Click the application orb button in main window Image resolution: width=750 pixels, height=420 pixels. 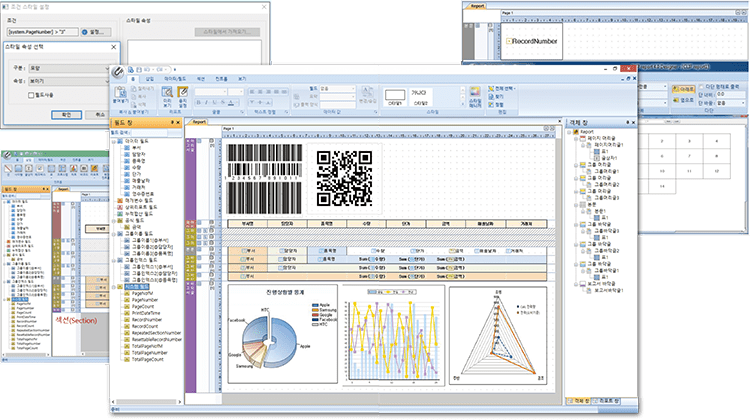pos(117,73)
